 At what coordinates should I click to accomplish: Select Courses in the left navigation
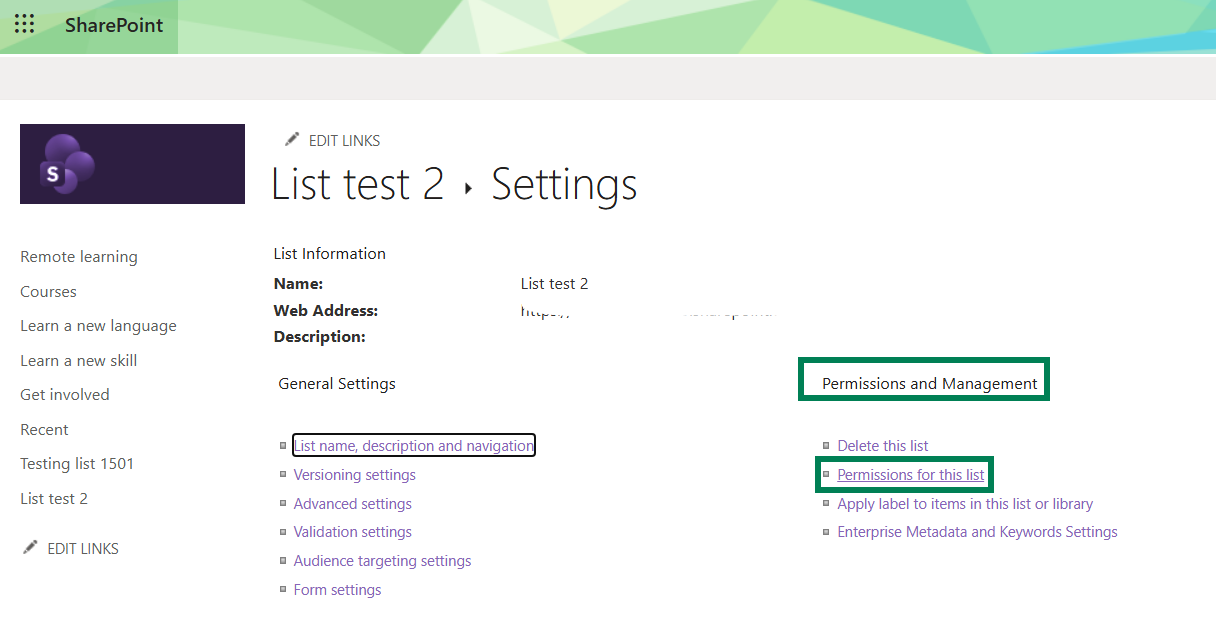click(x=48, y=291)
